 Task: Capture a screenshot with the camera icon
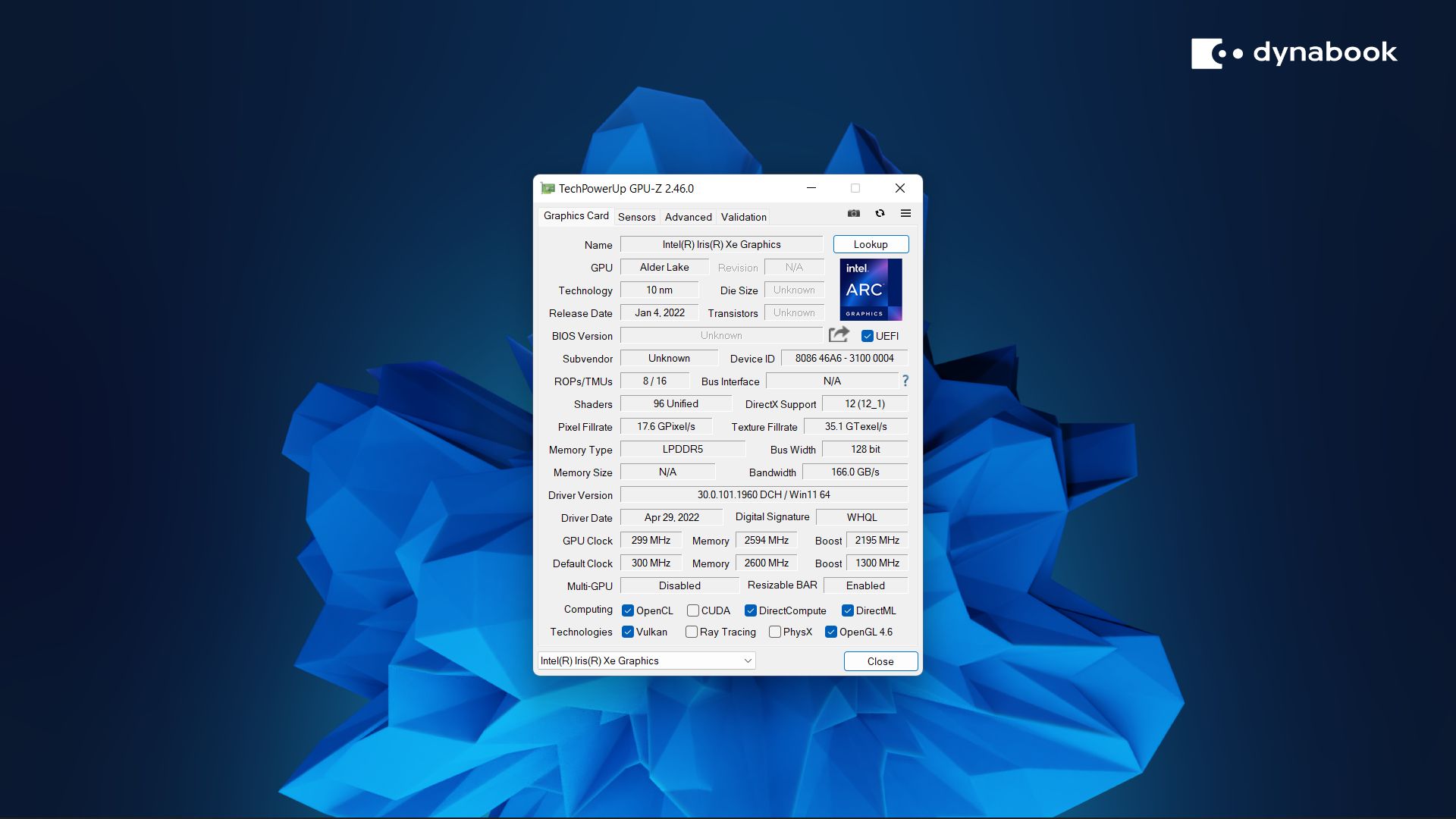[853, 214]
